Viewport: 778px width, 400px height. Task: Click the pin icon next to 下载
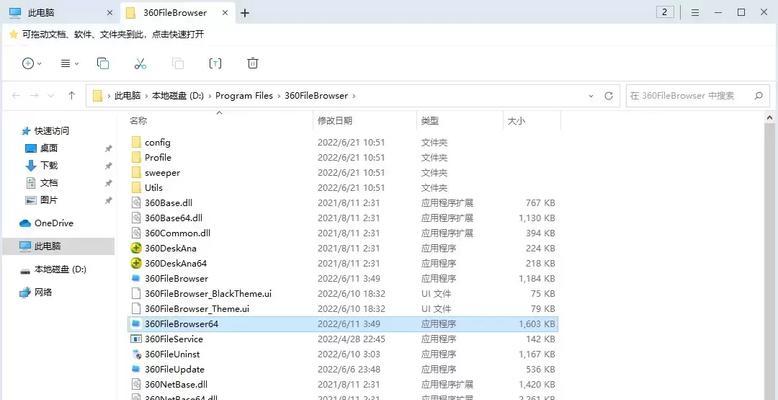click(x=108, y=166)
